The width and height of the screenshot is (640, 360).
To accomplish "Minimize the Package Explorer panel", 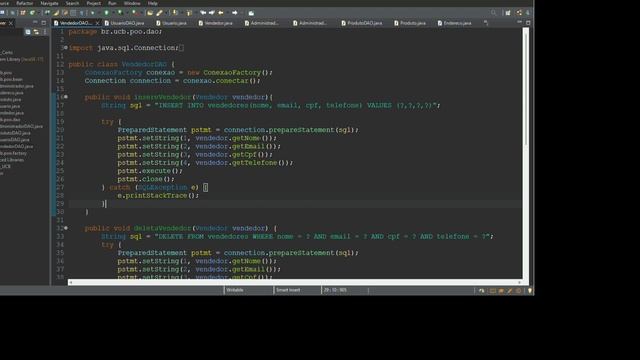I will [x=35, y=22].
